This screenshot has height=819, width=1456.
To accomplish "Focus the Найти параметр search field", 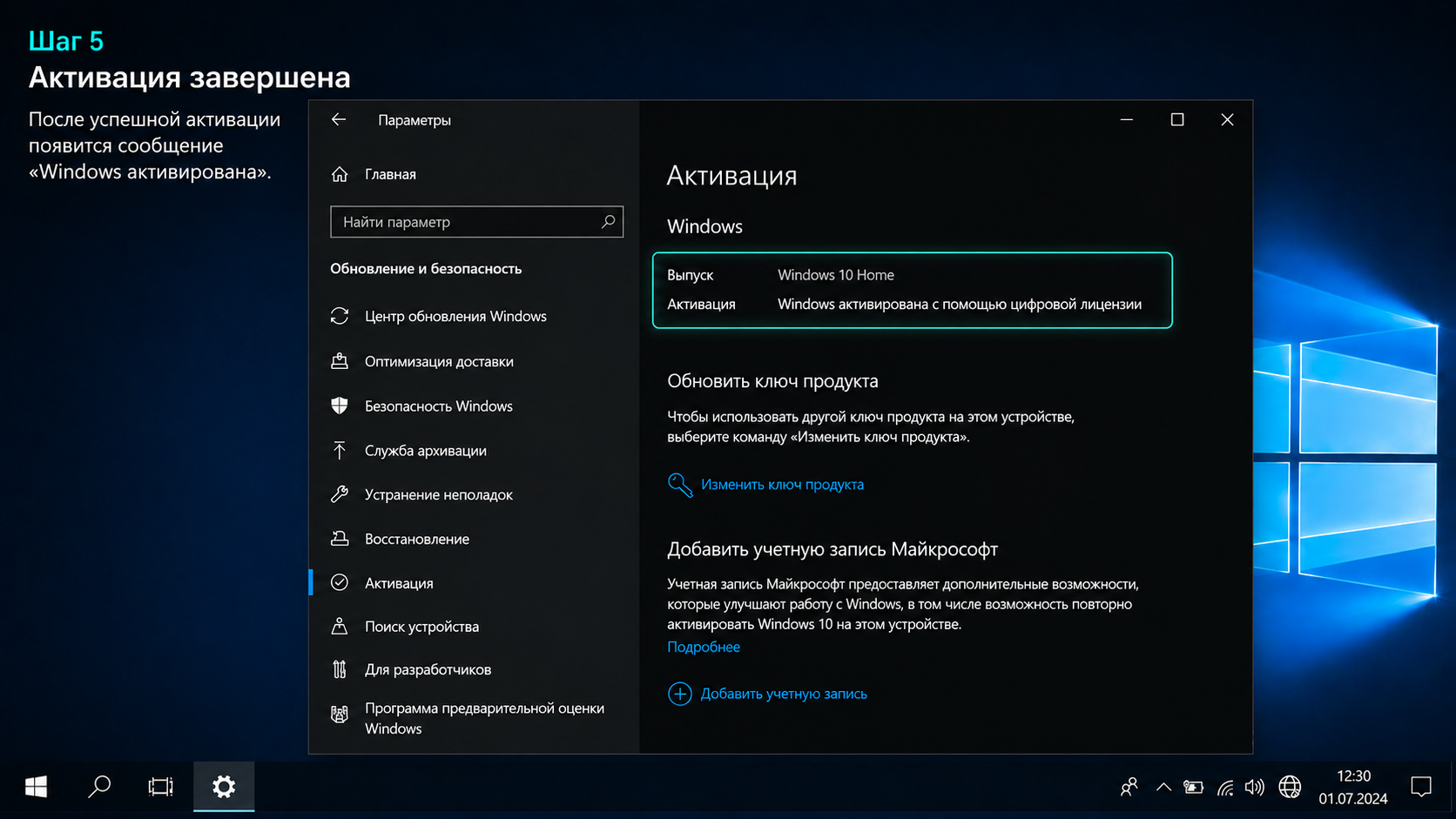I will coord(476,222).
